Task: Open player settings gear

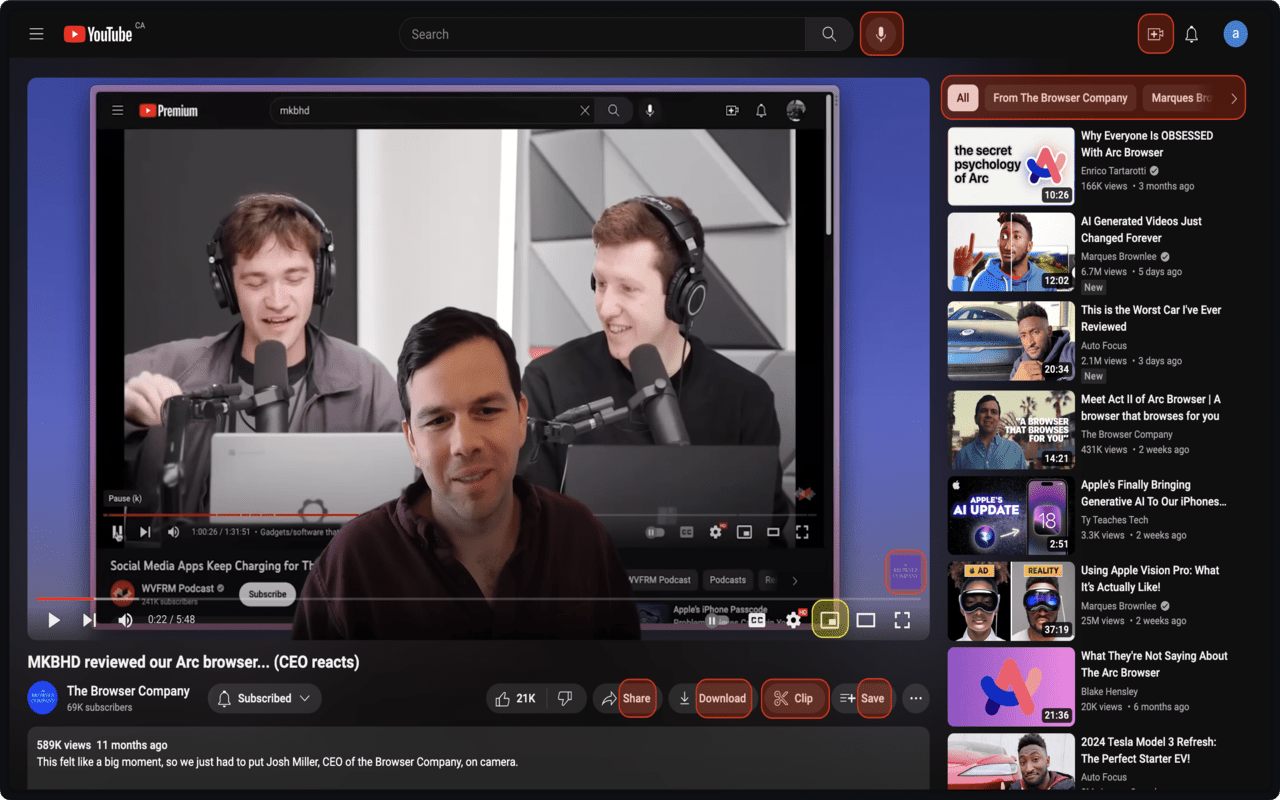Action: 793,620
